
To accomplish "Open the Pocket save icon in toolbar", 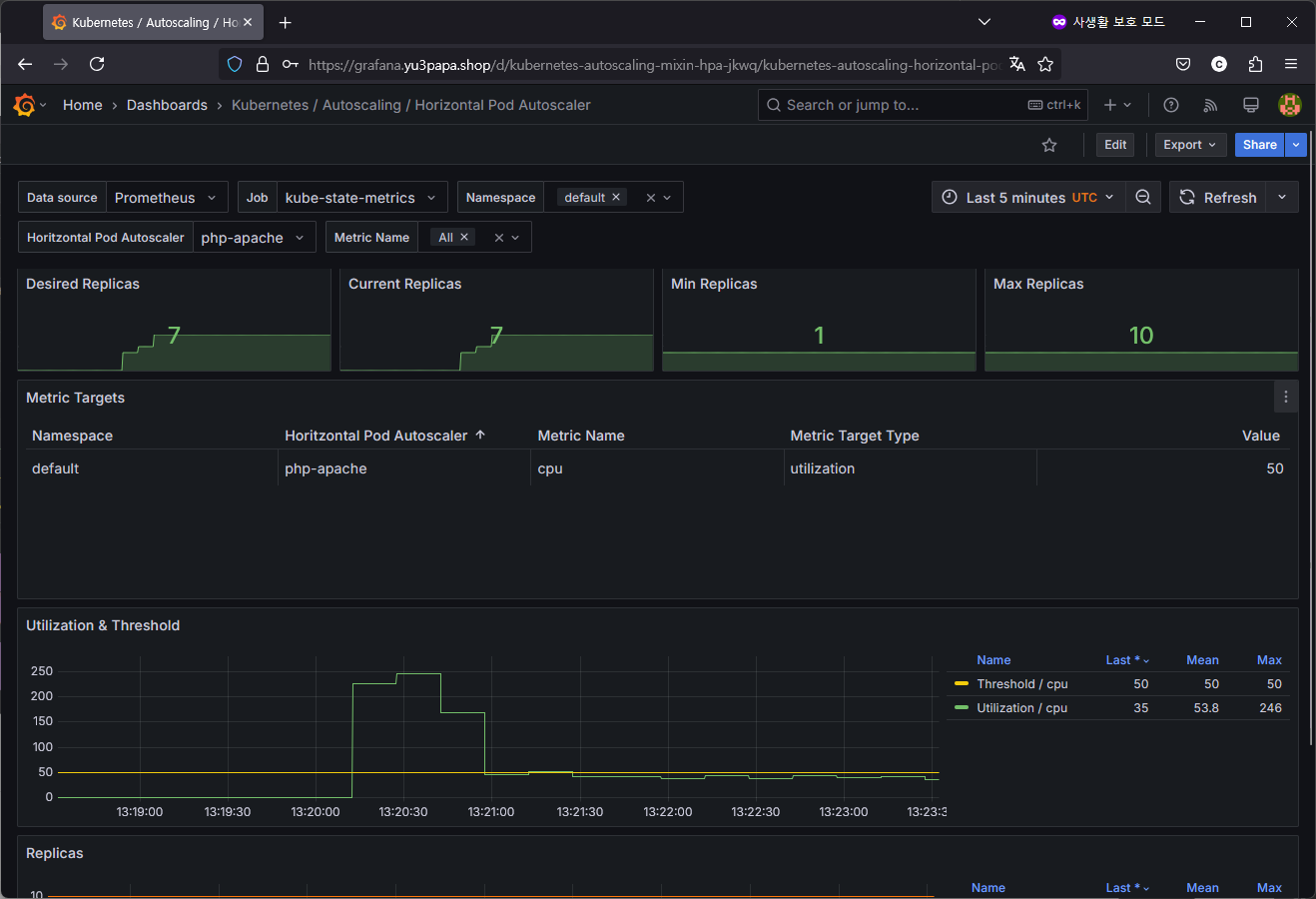I will [x=1183, y=64].
